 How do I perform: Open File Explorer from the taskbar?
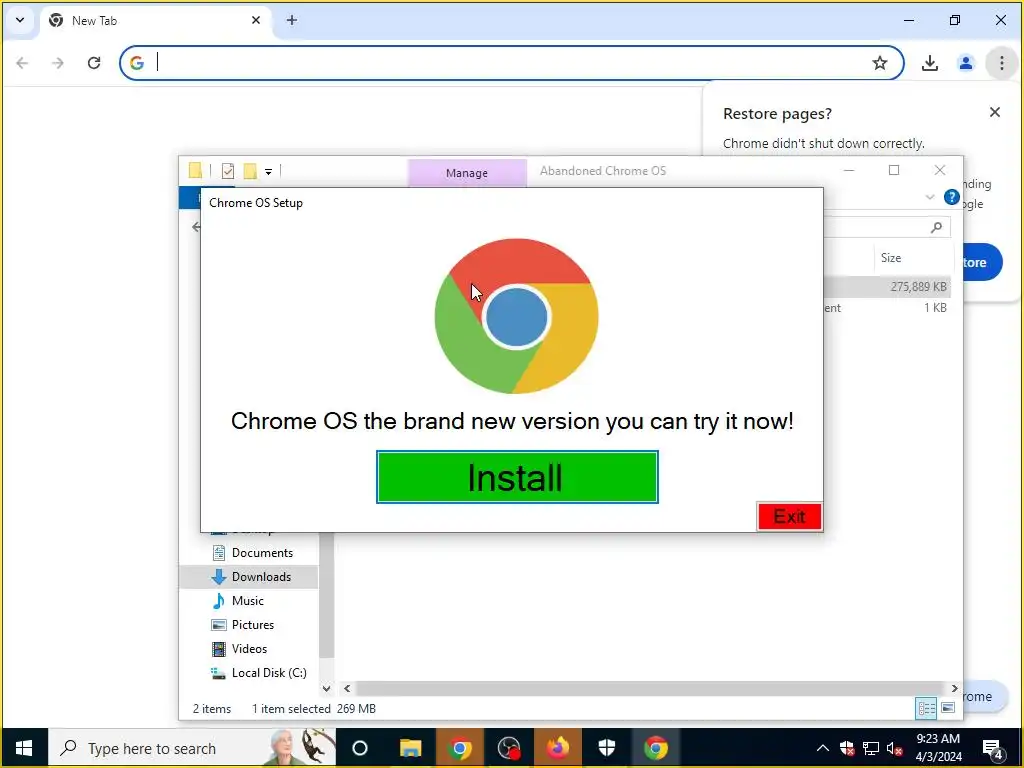pyautogui.click(x=411, y=748)
